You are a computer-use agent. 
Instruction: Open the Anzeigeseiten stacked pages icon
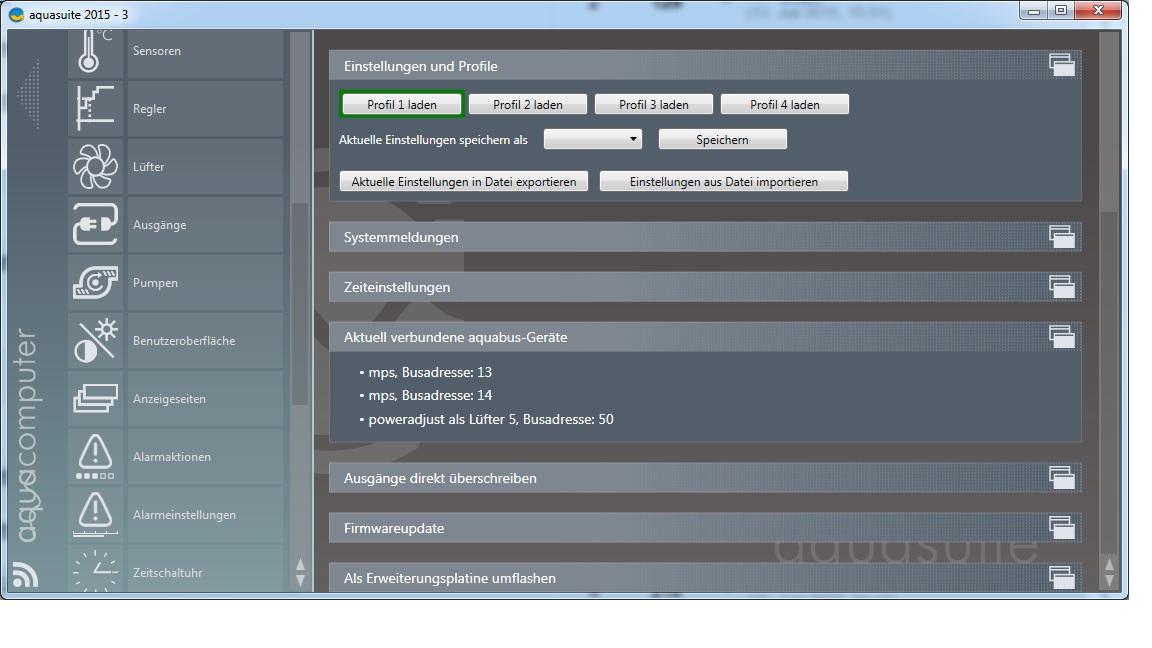click(x=96, y=399)
